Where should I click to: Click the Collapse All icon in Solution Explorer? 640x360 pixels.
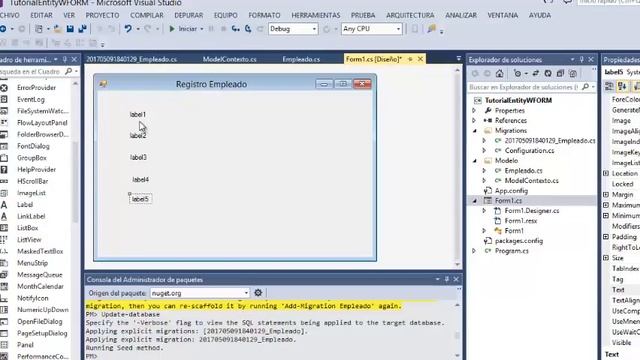coord(560,73)
